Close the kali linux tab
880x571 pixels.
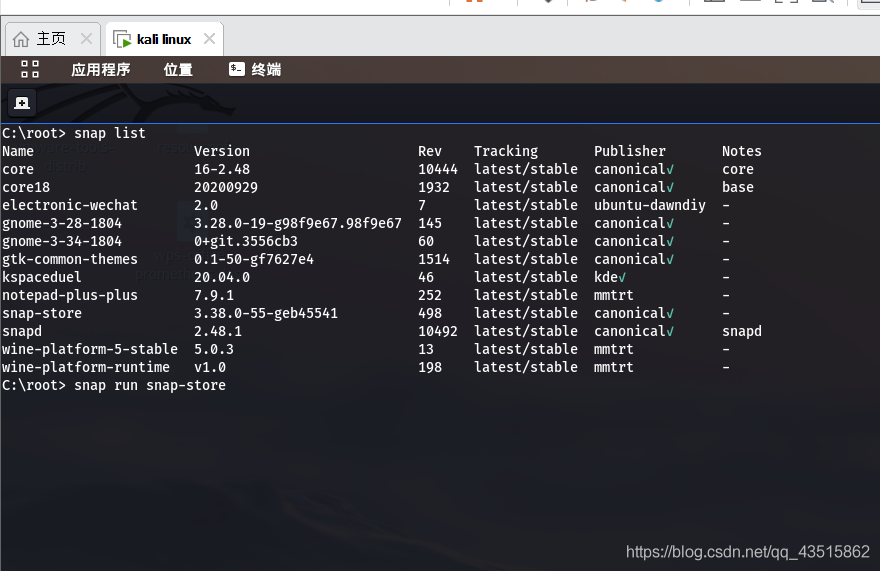[x=209, y=39]
